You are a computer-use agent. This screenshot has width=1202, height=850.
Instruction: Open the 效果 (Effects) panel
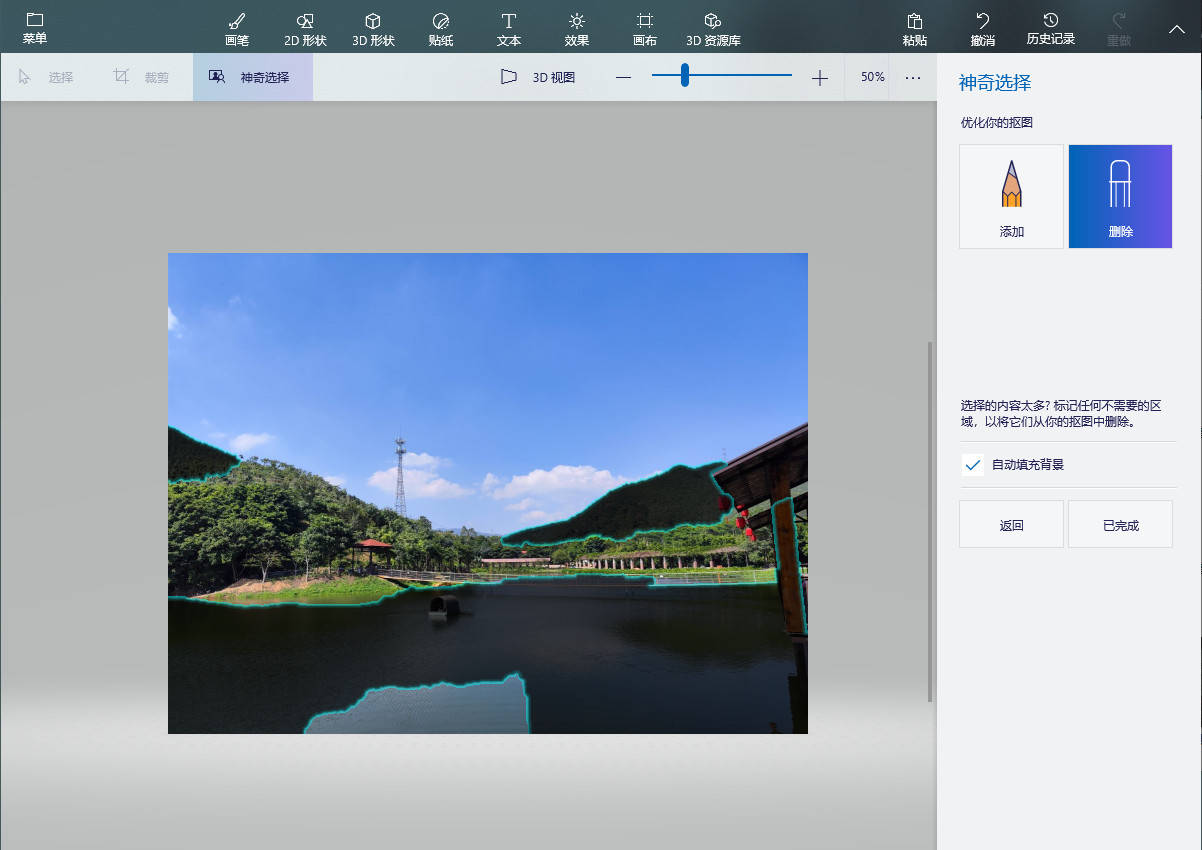click(x=577, y=29)
